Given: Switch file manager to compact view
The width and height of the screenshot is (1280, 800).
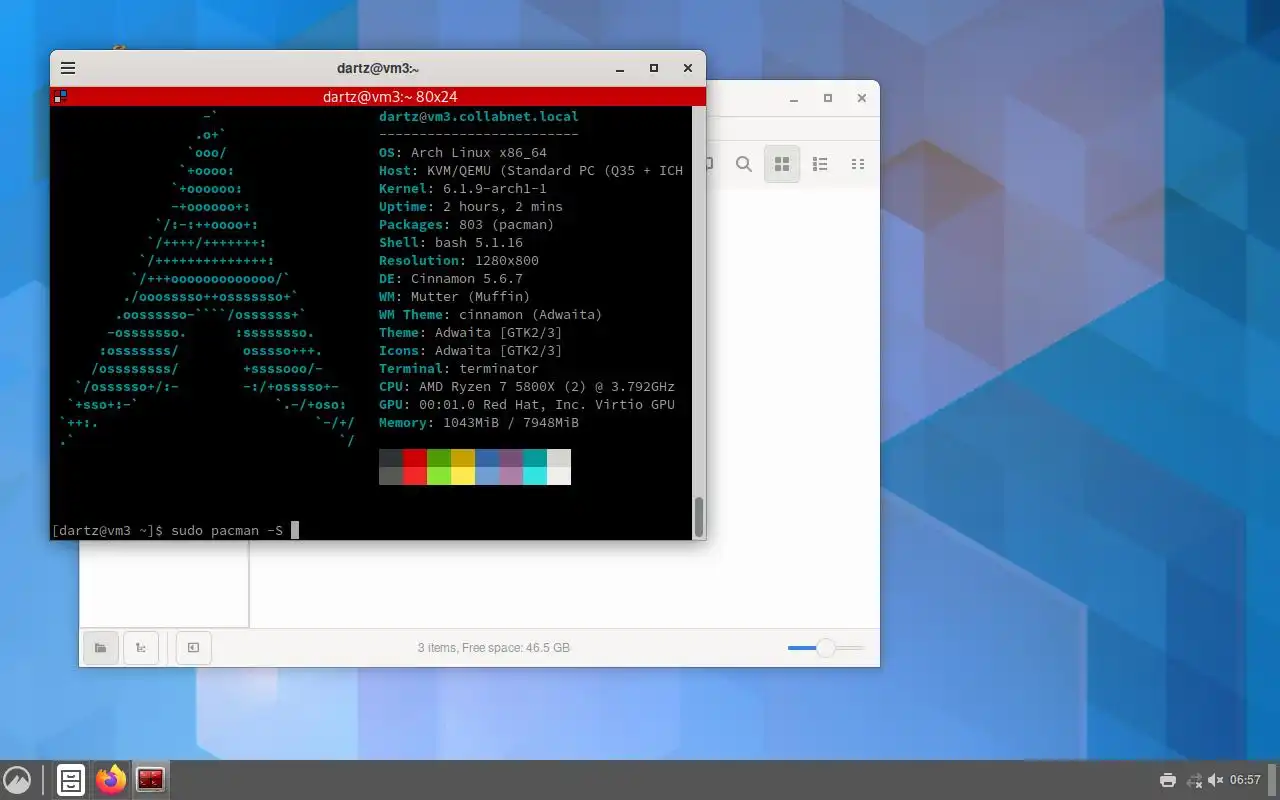Looking at the screenshot, I should (x=857, y=164).
